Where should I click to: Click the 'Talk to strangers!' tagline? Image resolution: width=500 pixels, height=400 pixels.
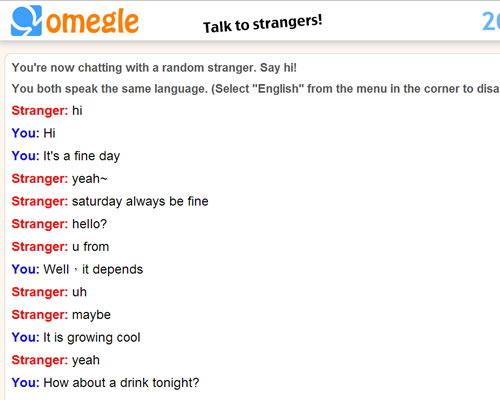coord(263,24)
